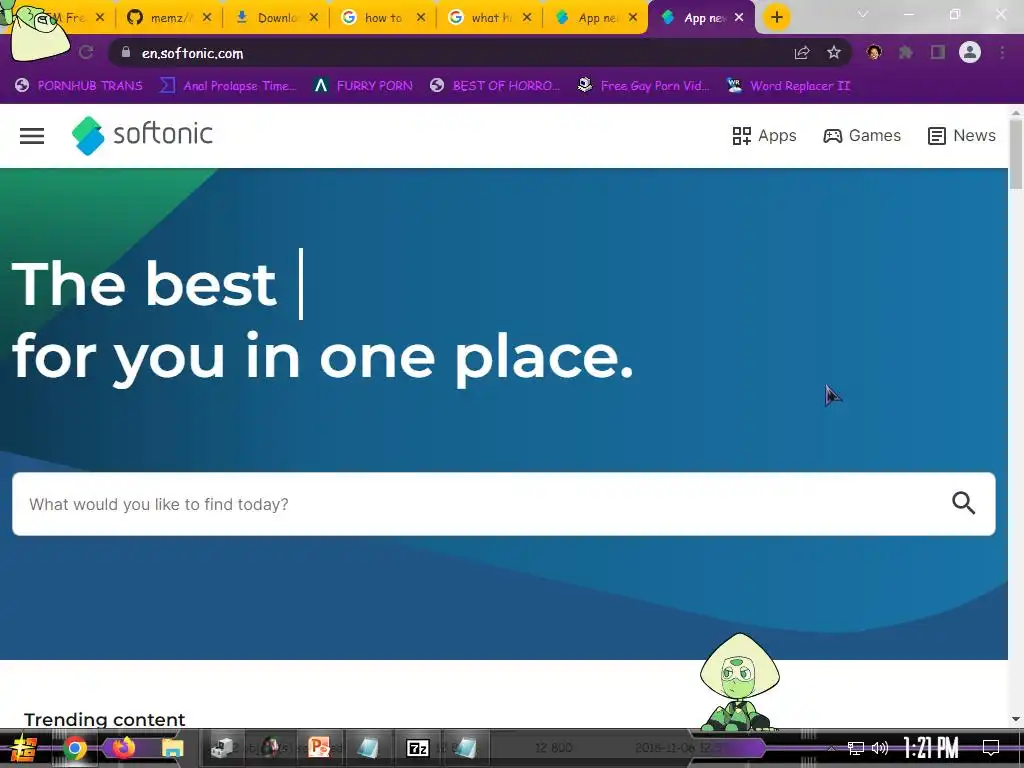View site info via the lock icon
Viewport: 1024px width, 768px height.
(126, 53)
